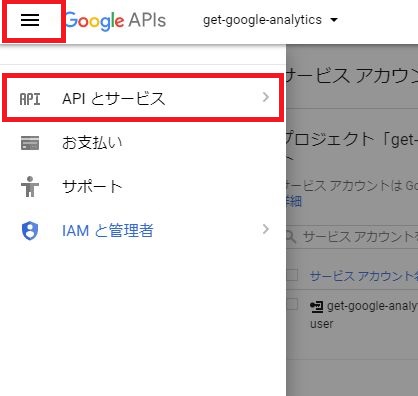Focus the サービス アカウント search field
This screenshot has height=396, width=418.
click(352, 237)
